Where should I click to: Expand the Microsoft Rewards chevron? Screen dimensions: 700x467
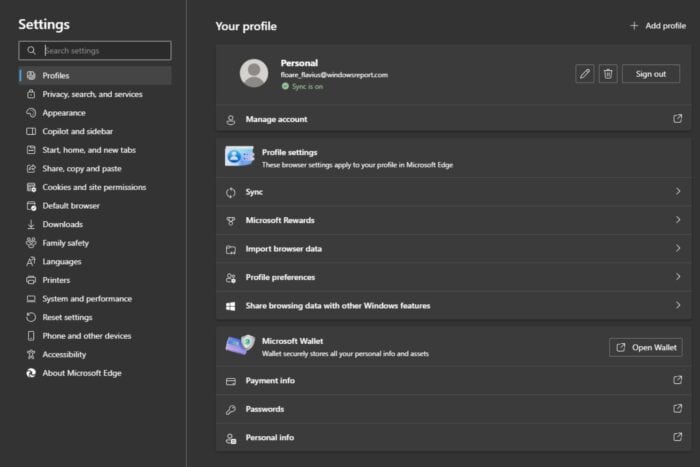coord(678,220)
